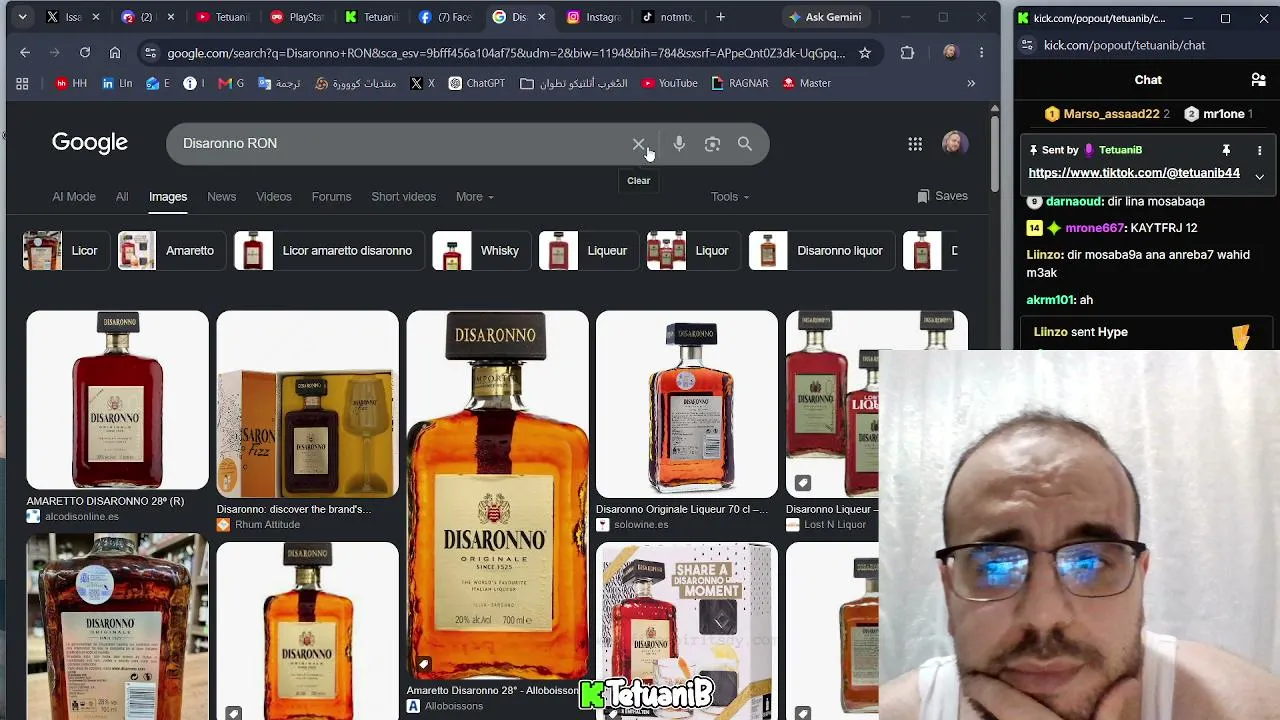This screenshot has height=720, width=1280.
Task: Open the Rhum Attitude Disaronno fizz image
Action: click(x=307, y=404)
